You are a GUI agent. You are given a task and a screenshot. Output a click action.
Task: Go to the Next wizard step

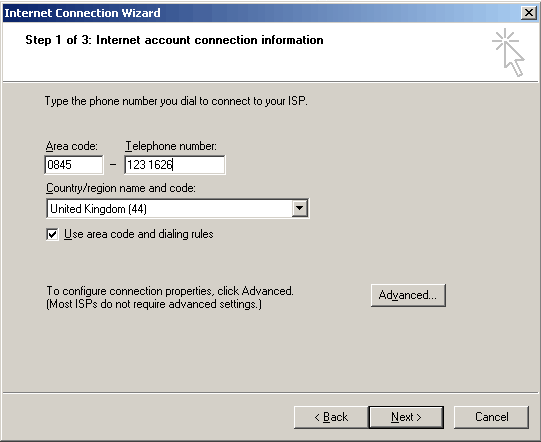406,417
